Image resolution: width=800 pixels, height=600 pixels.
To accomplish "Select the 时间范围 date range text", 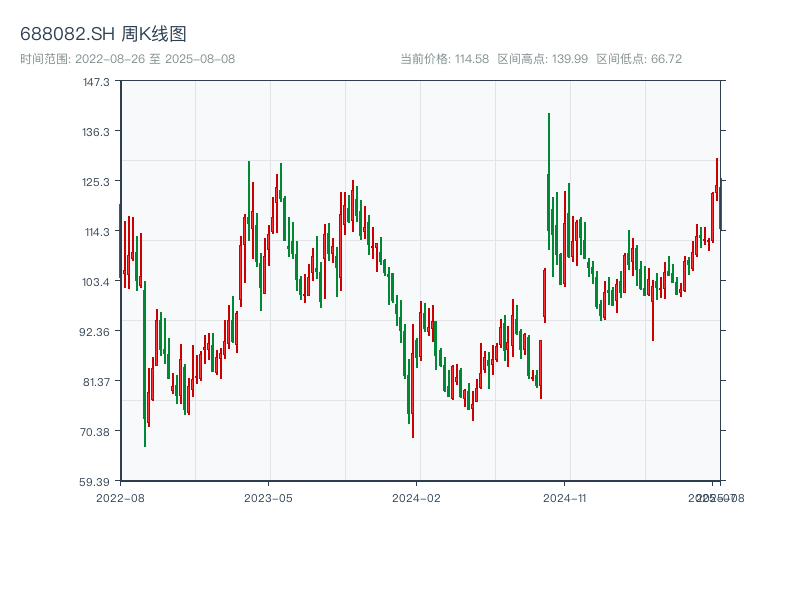I will (x=127, y=59).
